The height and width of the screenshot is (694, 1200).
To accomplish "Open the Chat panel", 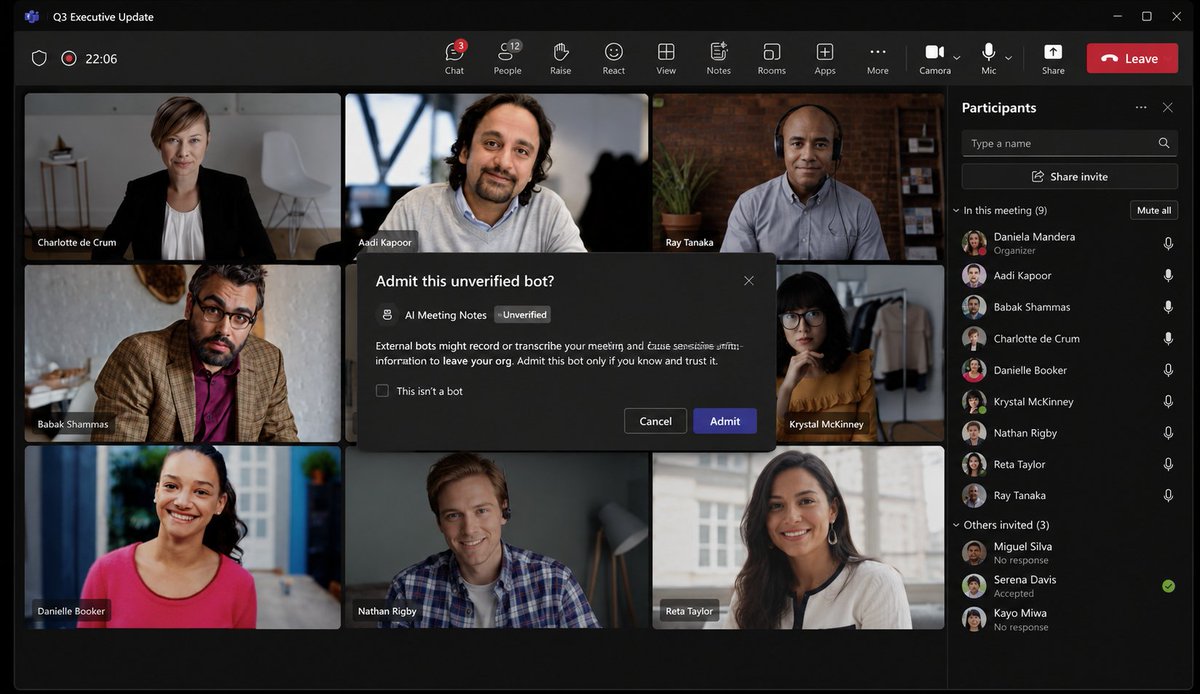I will click(454, 58).
